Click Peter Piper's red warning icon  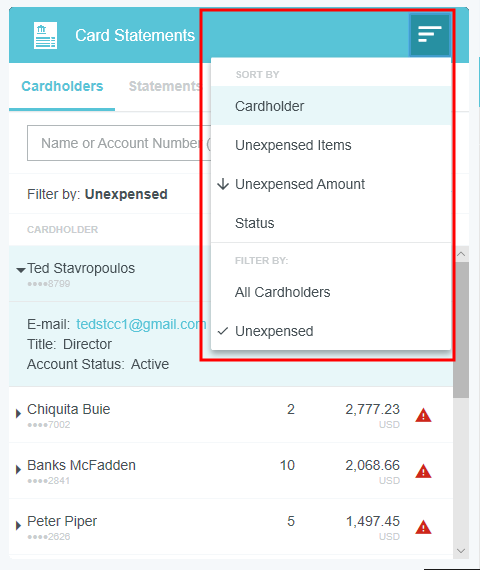tap(423, 527)
